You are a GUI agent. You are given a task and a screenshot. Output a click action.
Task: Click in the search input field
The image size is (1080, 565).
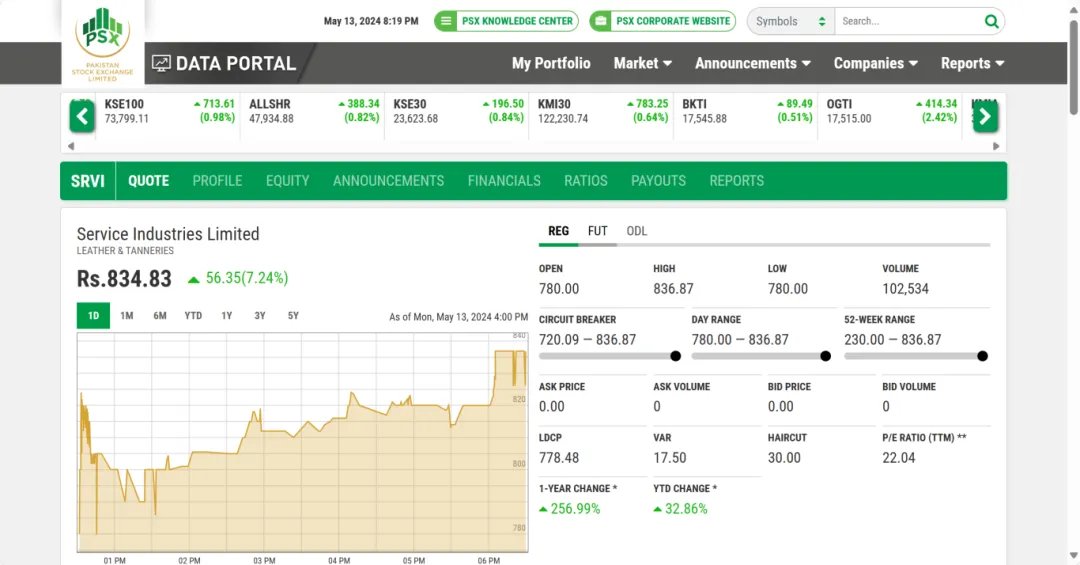pos(908,21)
